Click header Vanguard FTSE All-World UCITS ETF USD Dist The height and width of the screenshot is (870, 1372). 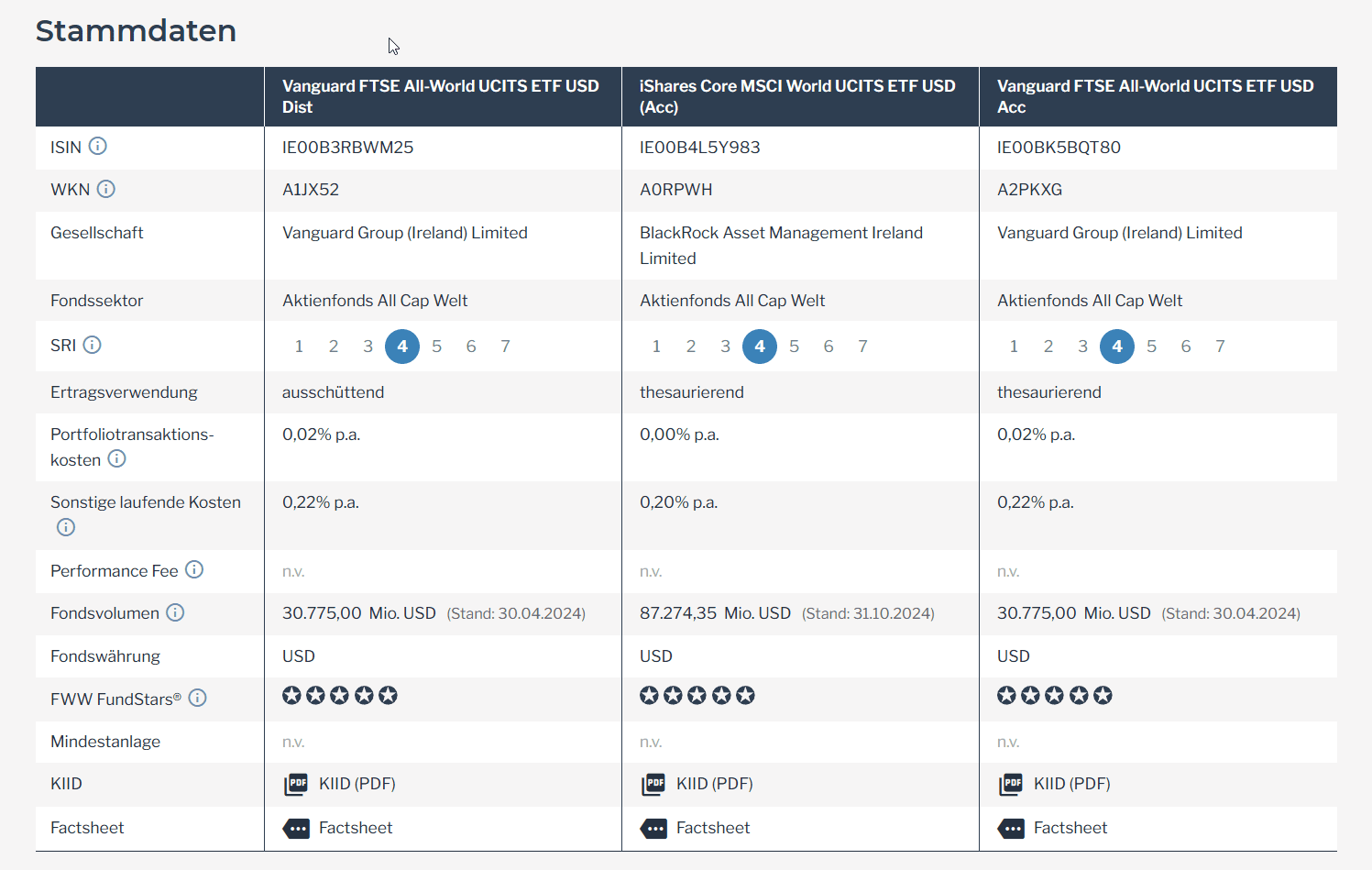point(441,96)
